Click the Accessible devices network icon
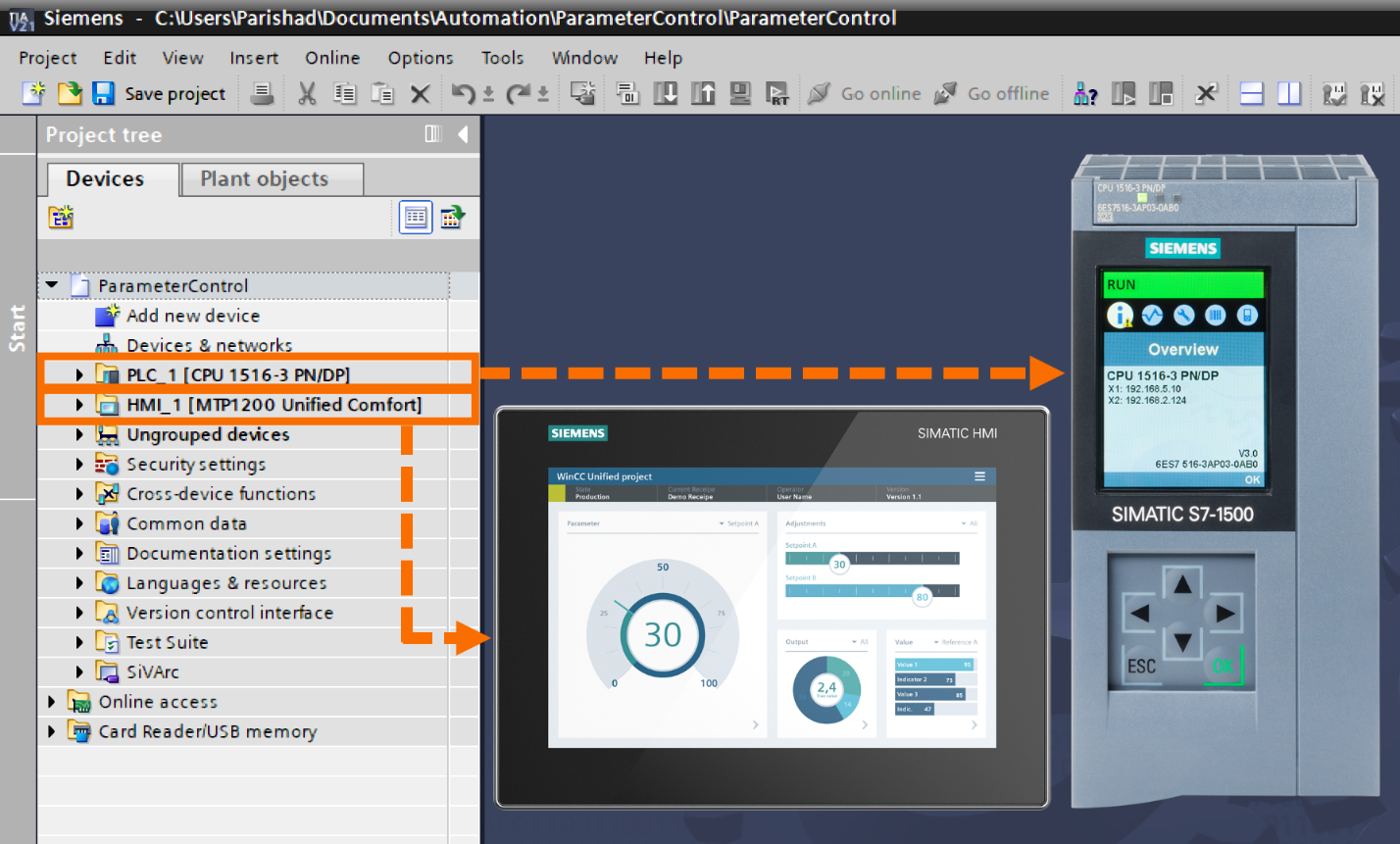The width and height of the screenshot is (1400, 844). [x=1085, y=93]
